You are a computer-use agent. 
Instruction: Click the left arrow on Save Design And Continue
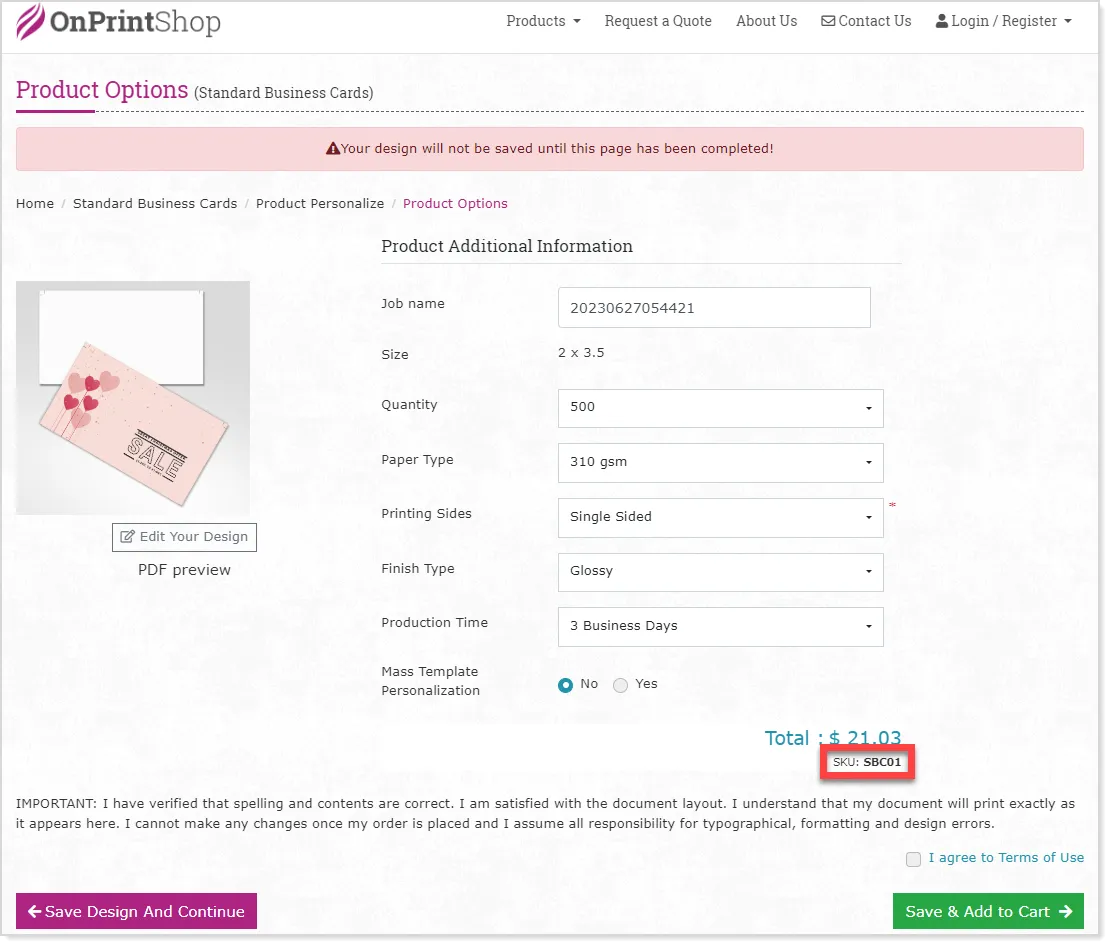(x=34, y=911)
